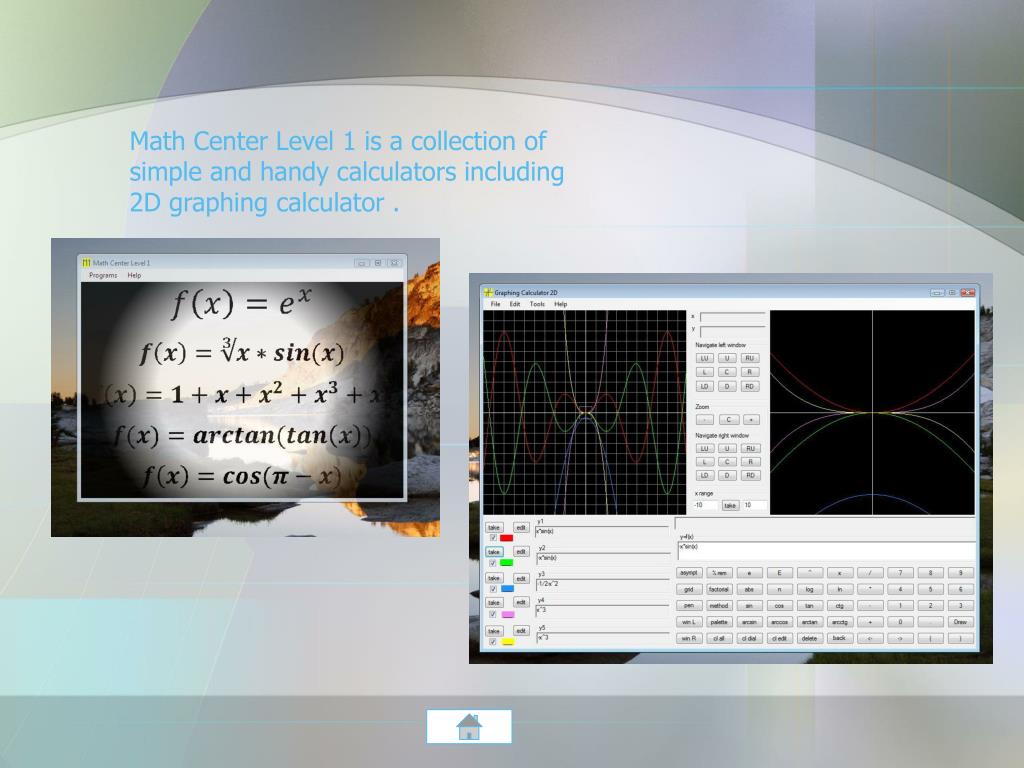This screenshot has width=1024, height=768.
Task: Open the File menu in Graphing Calculator
Action: click(x=496, y=304)
